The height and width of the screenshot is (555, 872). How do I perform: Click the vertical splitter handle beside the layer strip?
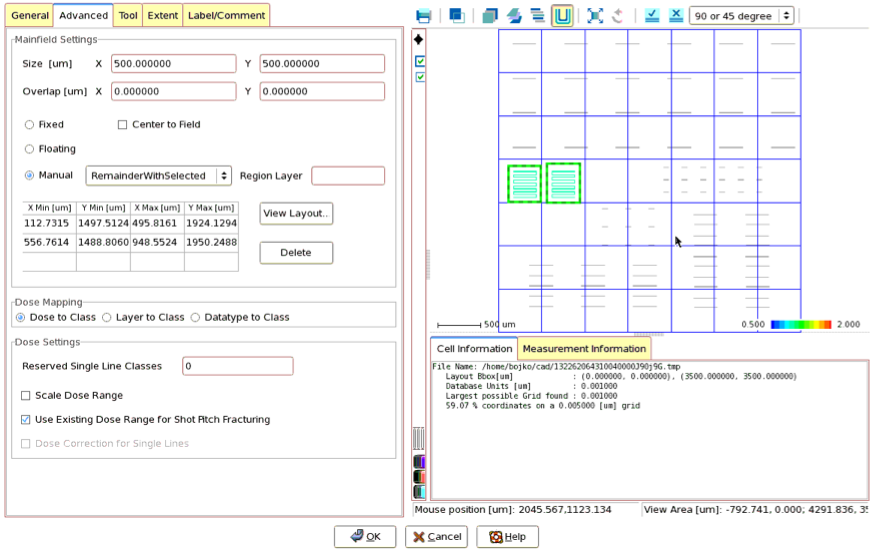pyautogui.click(x=428, y=264)
